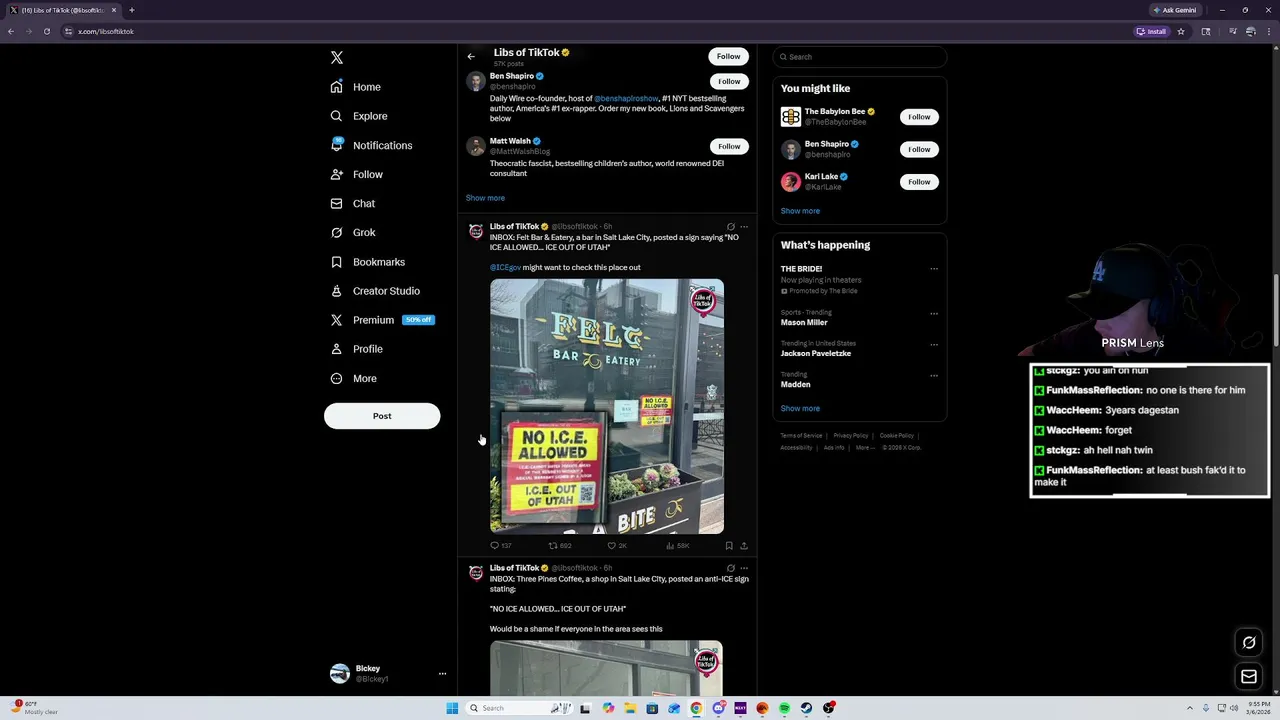Click the Grok icon on the Three Pines post
This screenshot has width=1280, height=720.
coord(731,568)
